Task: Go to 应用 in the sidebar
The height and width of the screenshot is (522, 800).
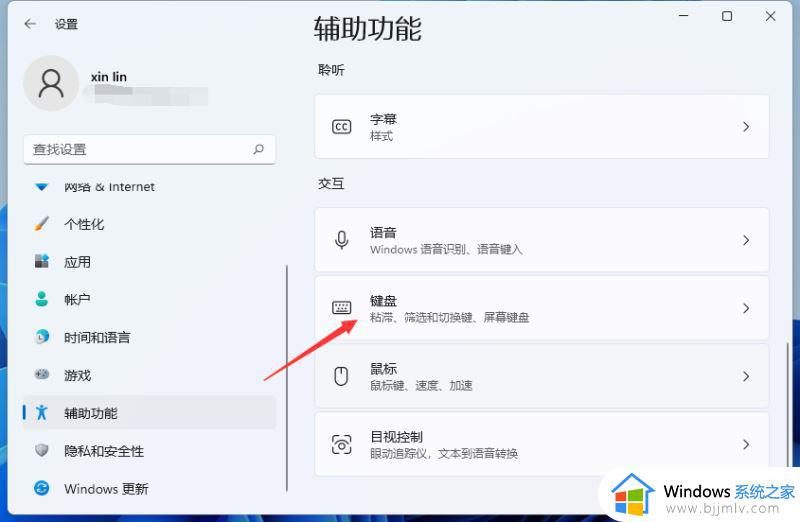Action: click(149, 262)
